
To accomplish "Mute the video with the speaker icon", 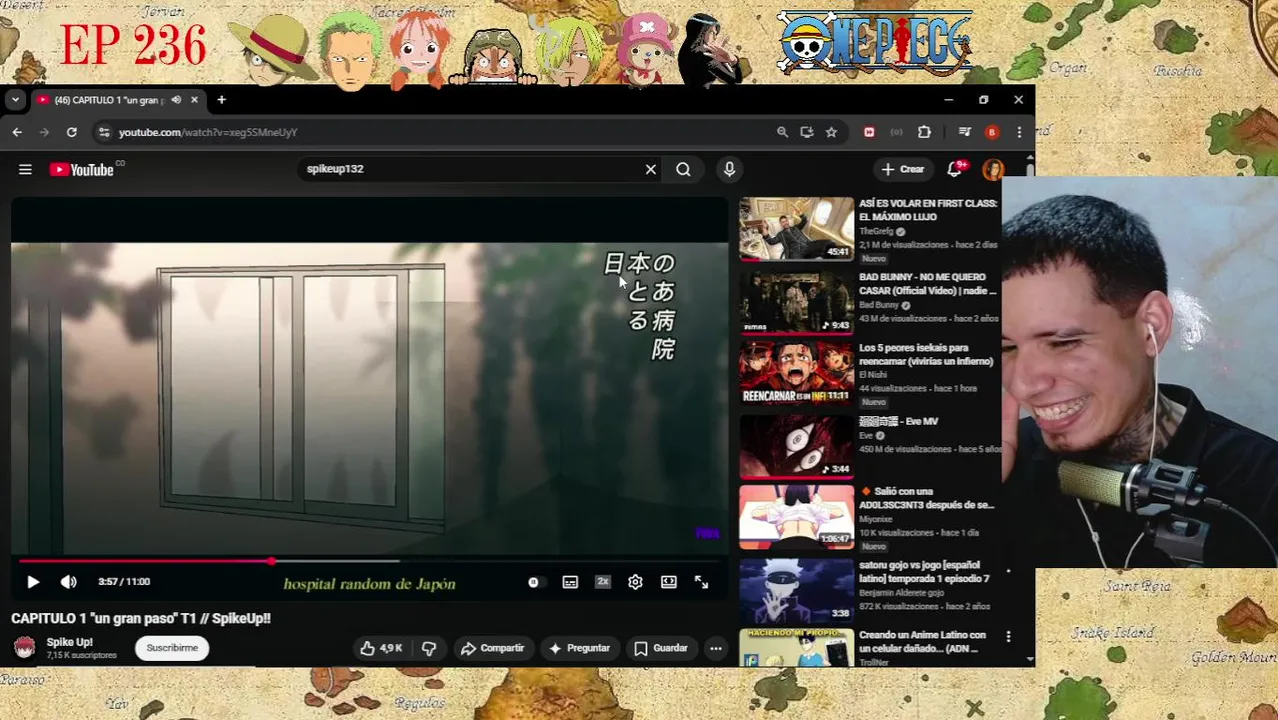I will click(x=68, y=582).
